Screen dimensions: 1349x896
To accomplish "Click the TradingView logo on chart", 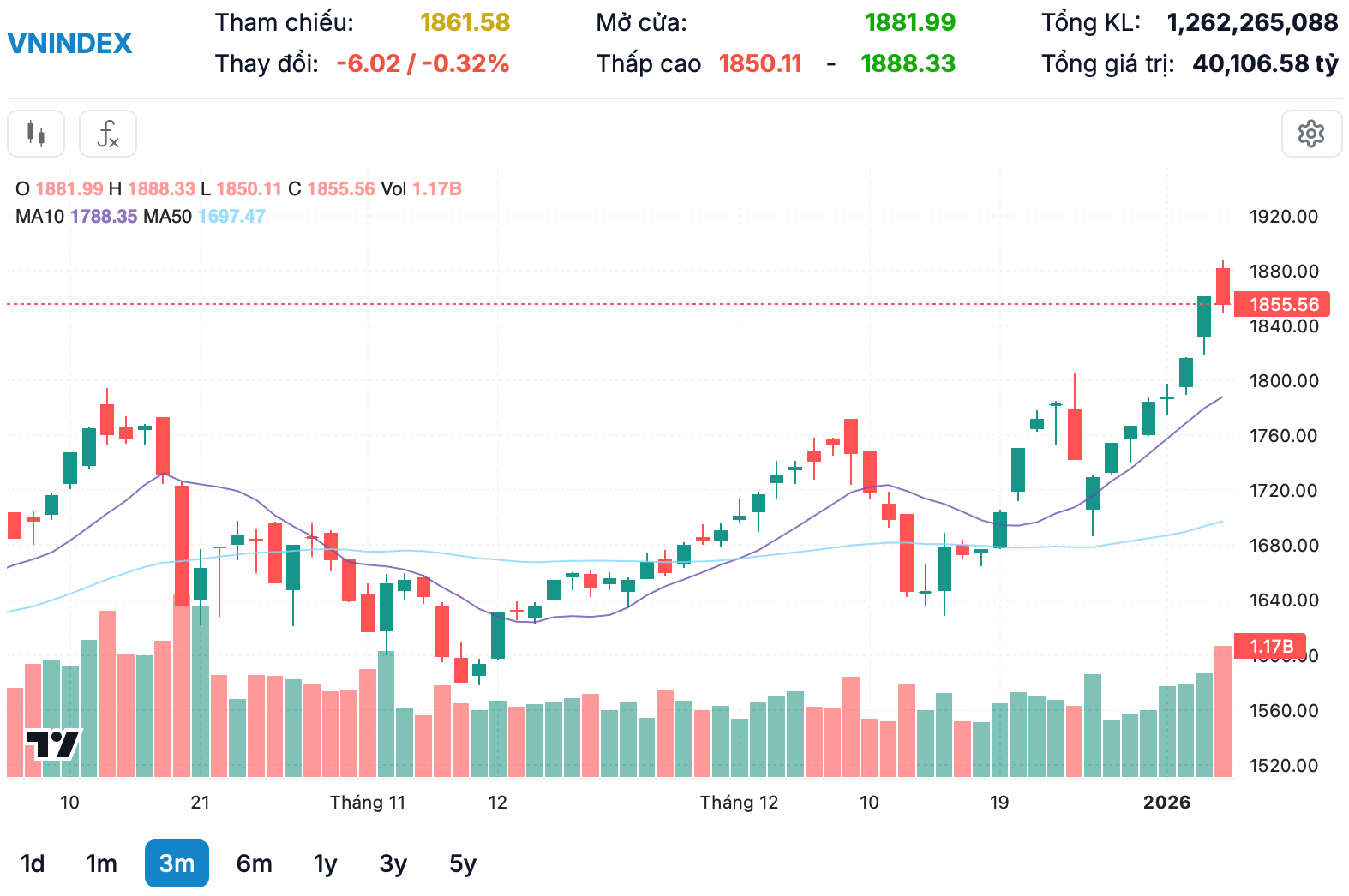I will coord(53,744).
